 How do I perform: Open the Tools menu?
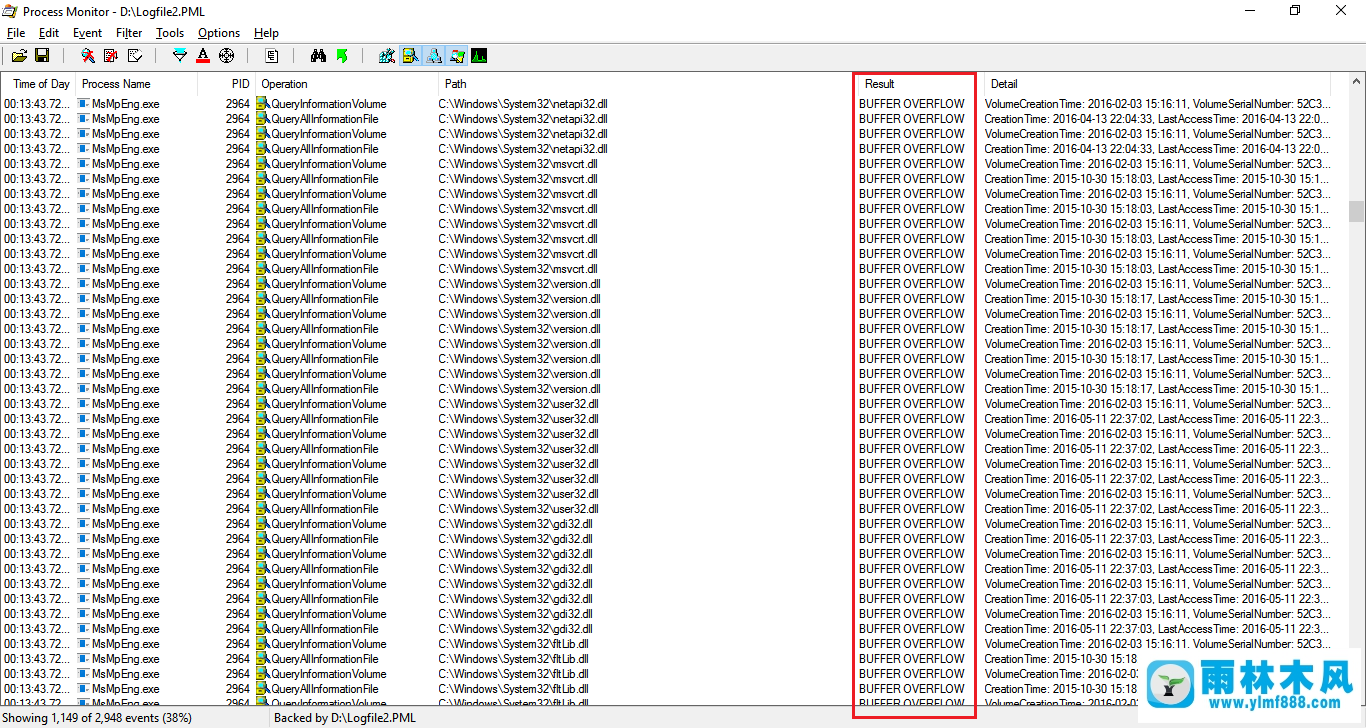[170, 33]
